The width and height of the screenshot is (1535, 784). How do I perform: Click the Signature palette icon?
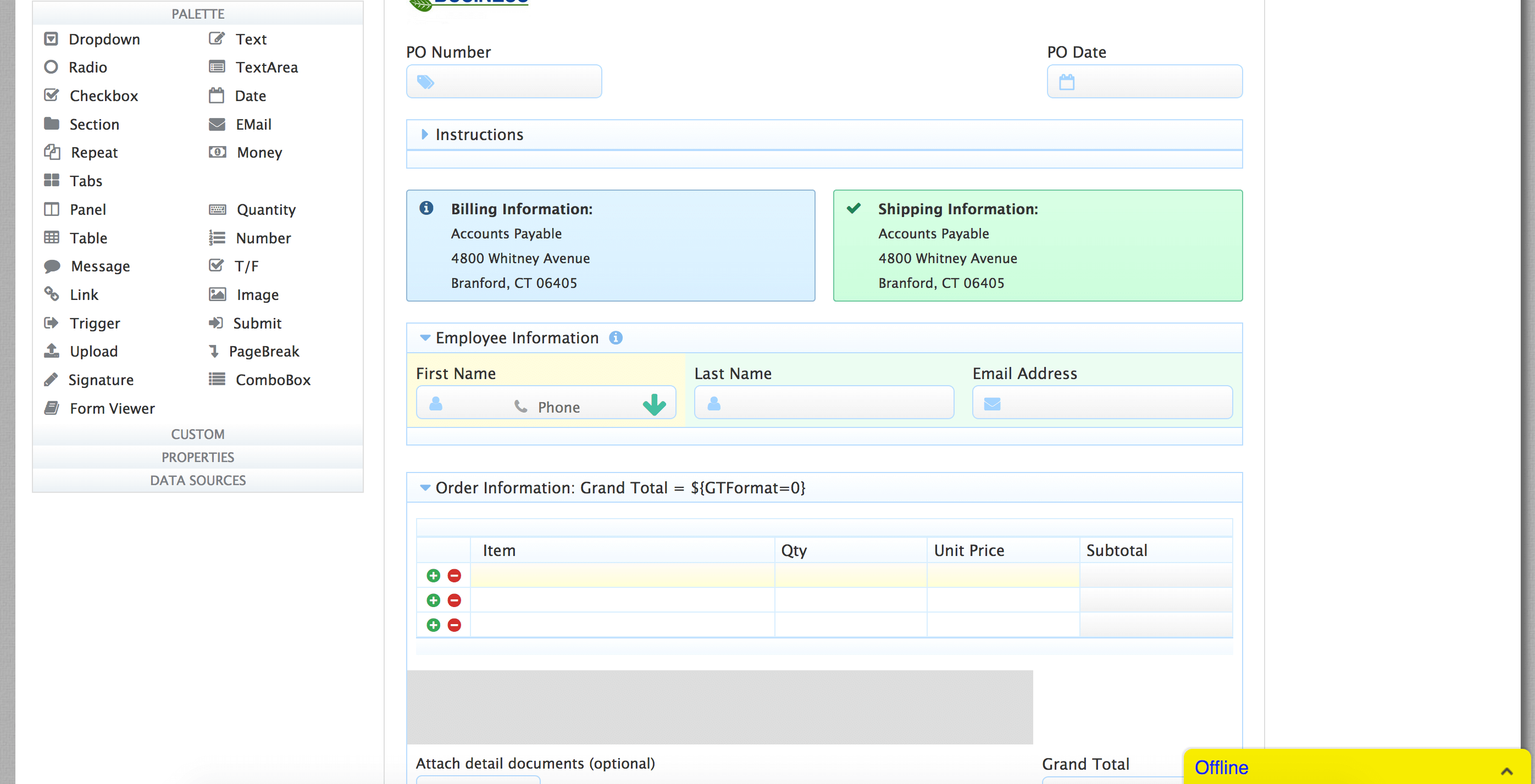tap(51, 380)
